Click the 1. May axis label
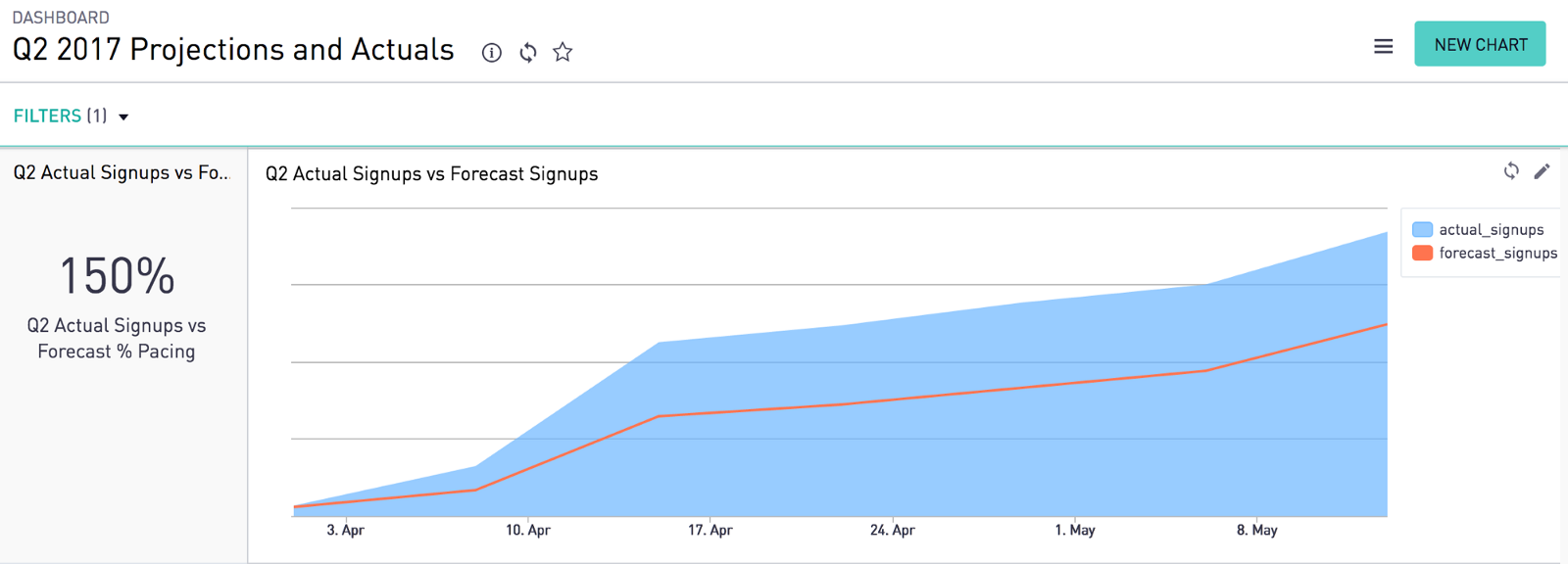The height and width of the screenshot is (564, 1568). point(1075,530)
